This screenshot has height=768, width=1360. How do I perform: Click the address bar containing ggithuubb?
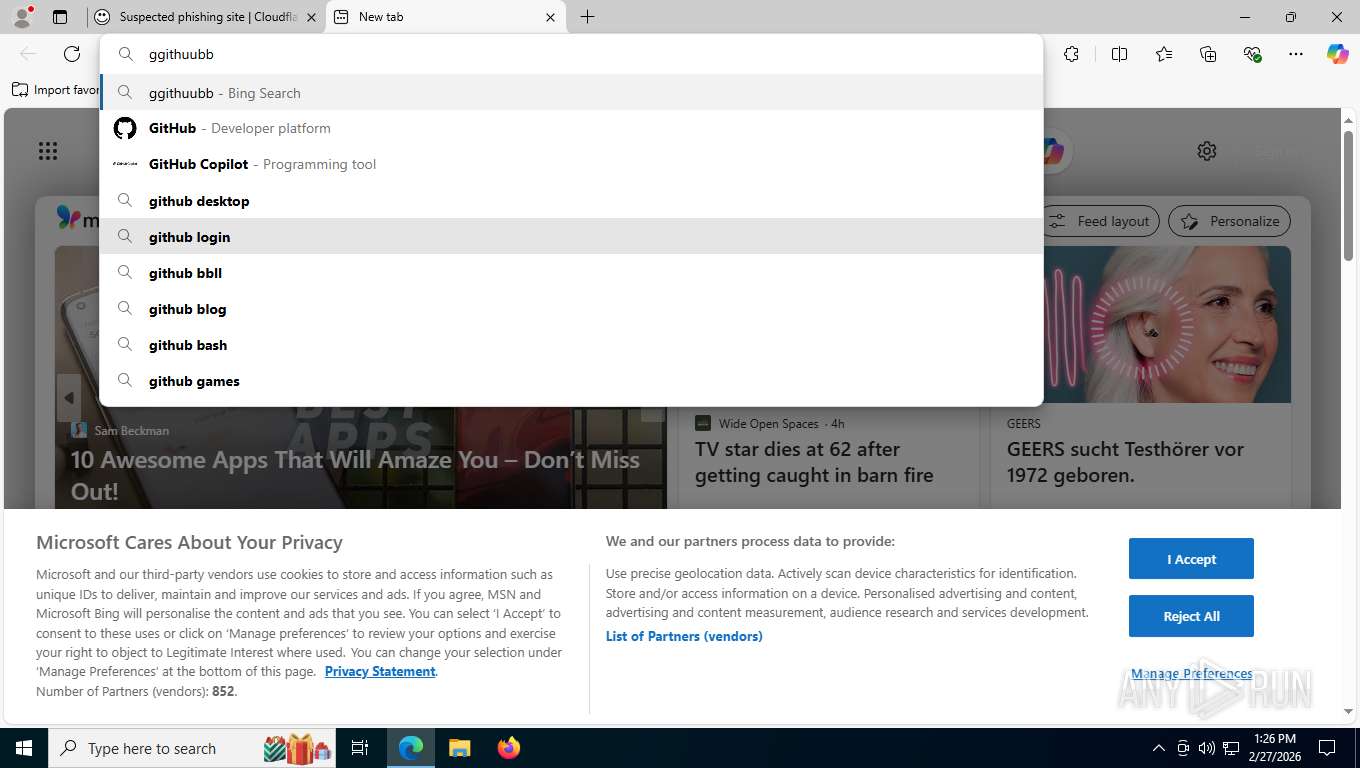(x=571, y=54)
